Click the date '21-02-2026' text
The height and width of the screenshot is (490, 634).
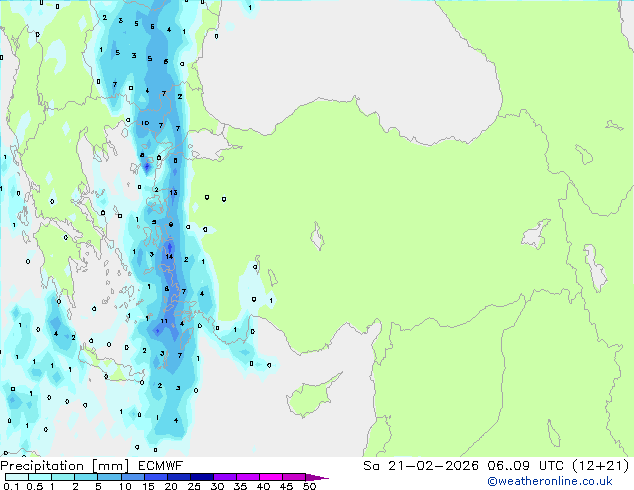coord(433,466)
